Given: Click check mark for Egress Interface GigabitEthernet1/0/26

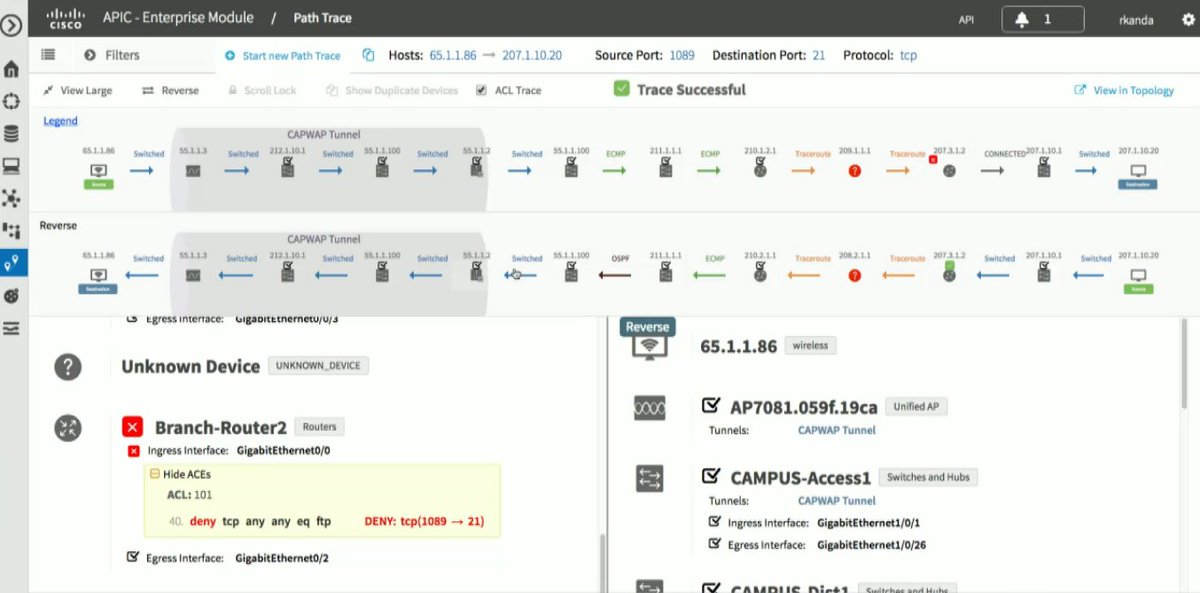Looking at the screenshot, I should [714, 543].
